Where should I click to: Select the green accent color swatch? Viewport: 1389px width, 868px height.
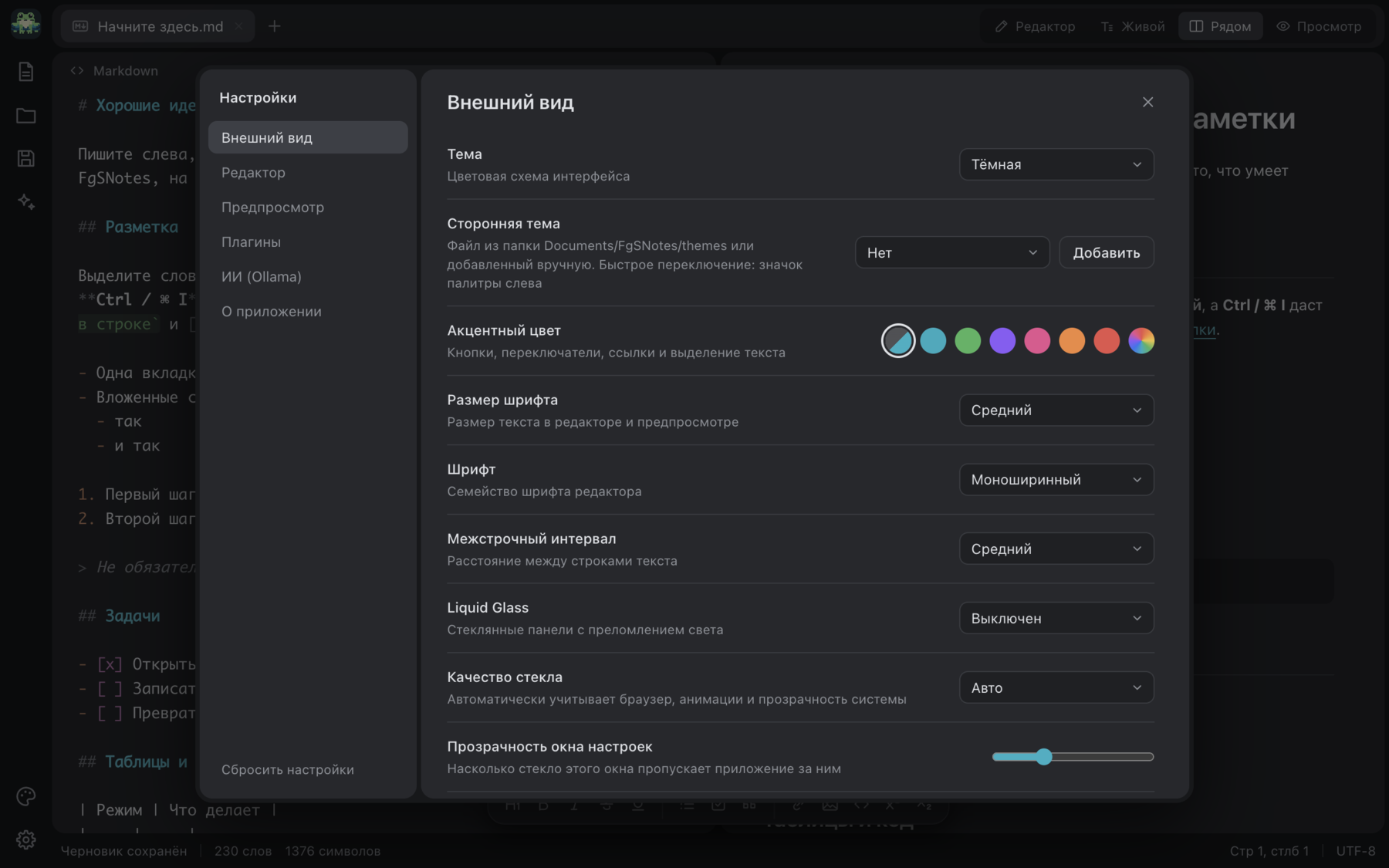(968, 340)
